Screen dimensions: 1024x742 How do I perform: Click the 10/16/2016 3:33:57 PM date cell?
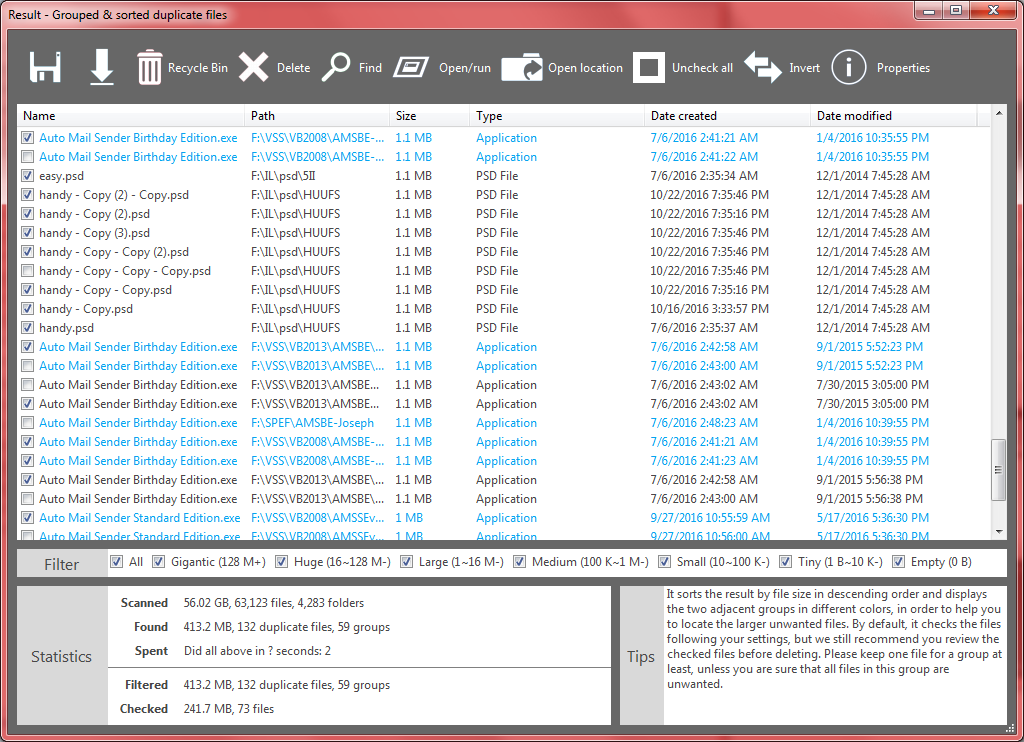coord(709,308)
